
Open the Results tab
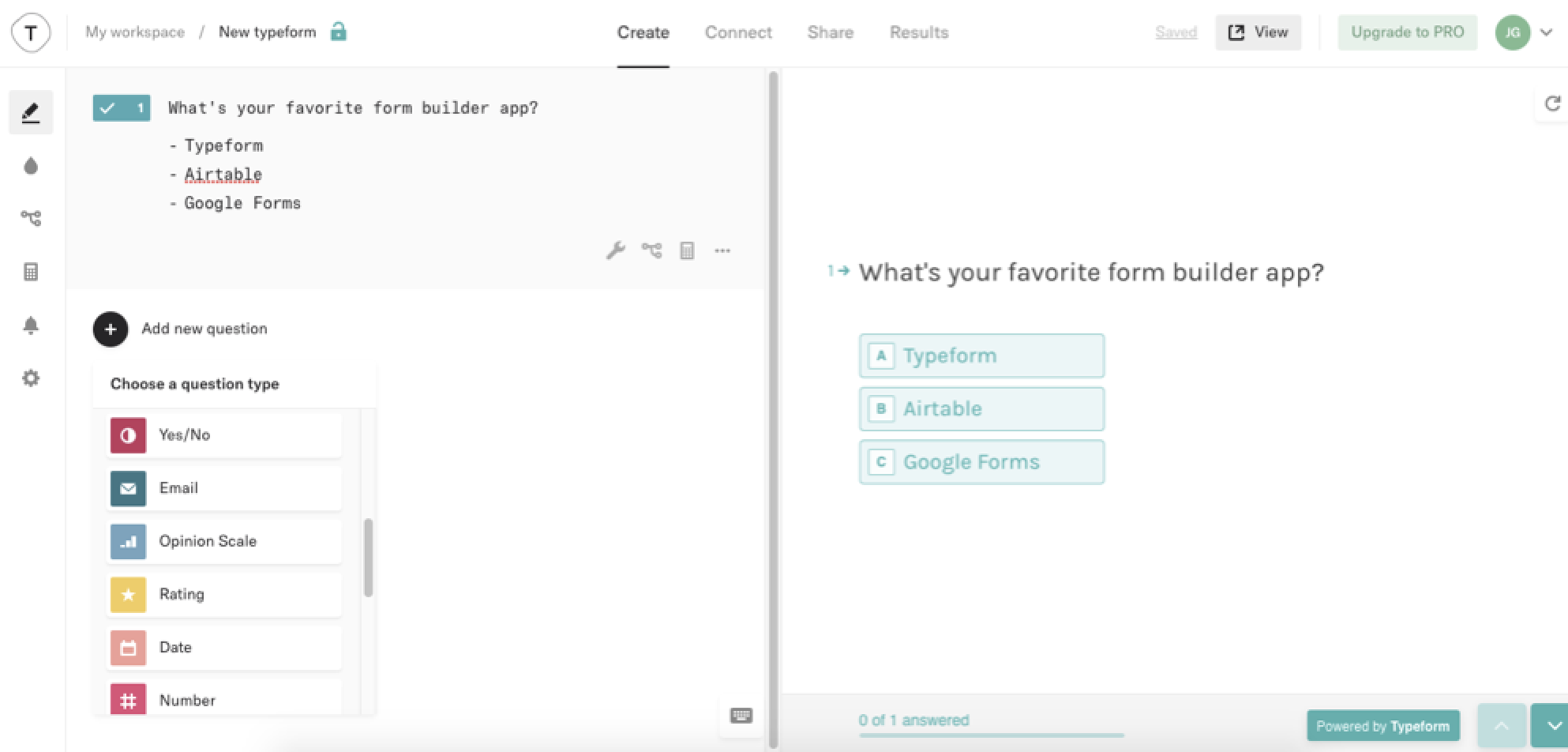click(919, 32)
